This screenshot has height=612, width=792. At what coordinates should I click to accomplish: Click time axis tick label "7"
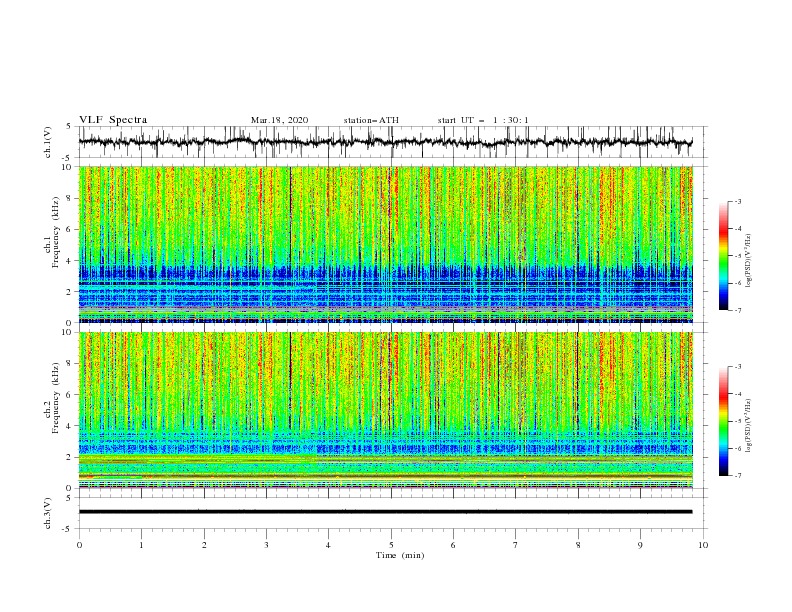516,545
